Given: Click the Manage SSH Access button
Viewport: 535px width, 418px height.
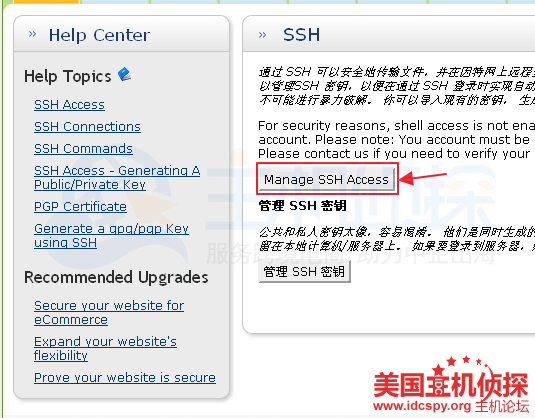Looking at the screenshot, I should (327, 179).
